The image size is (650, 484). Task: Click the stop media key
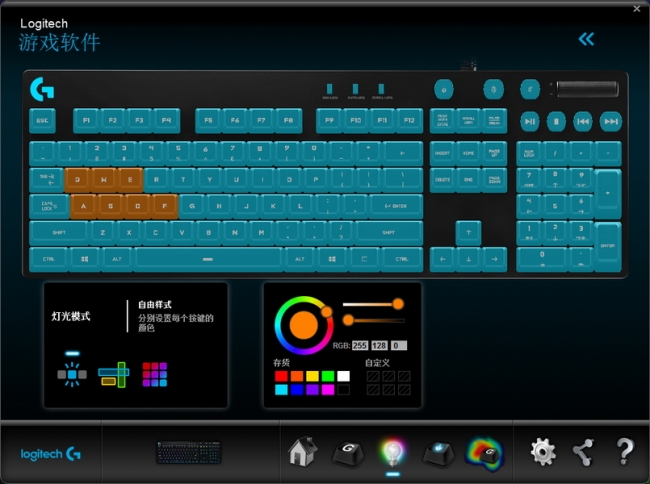click(x=556, y=121)
